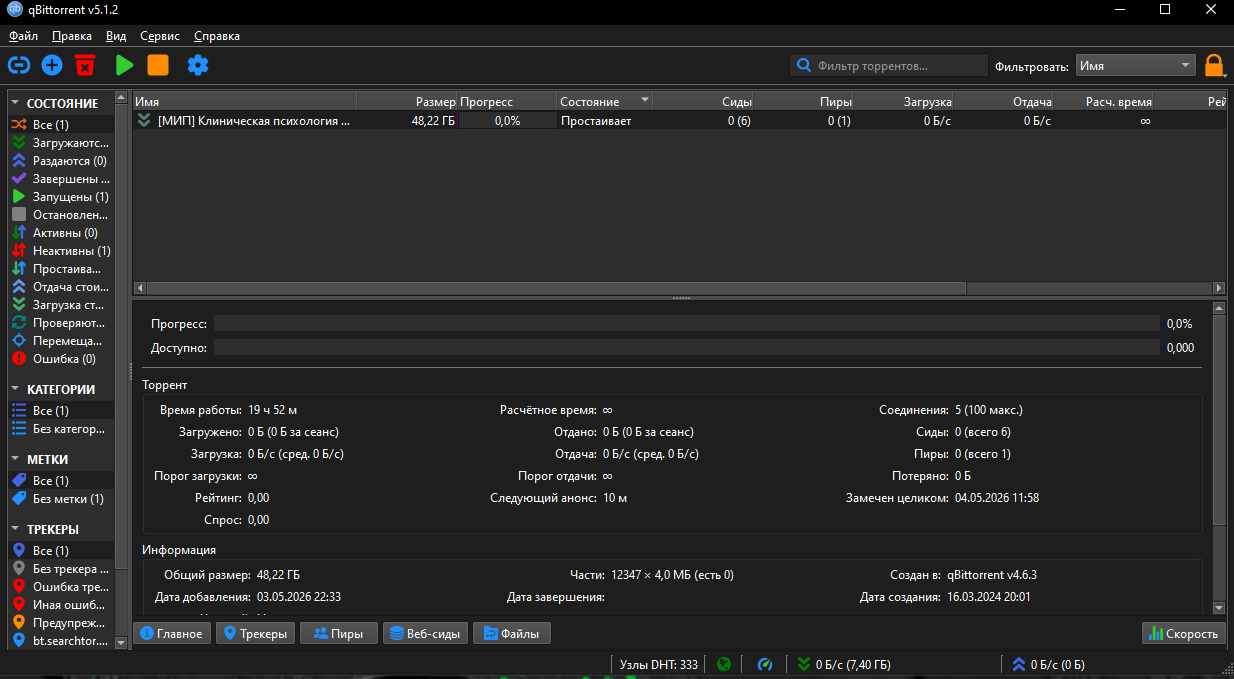Collapse the СОСТОЯНИЕ section
The height and width of the screenshot is (679, 1234).
pyautogui.click(x=17, y=103)
